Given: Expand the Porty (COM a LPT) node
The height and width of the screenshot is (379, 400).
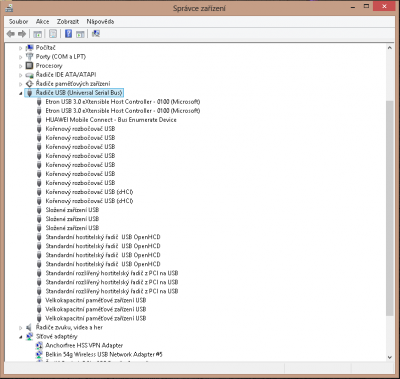Looking at the screenshot, I should (x=21, y=57).
